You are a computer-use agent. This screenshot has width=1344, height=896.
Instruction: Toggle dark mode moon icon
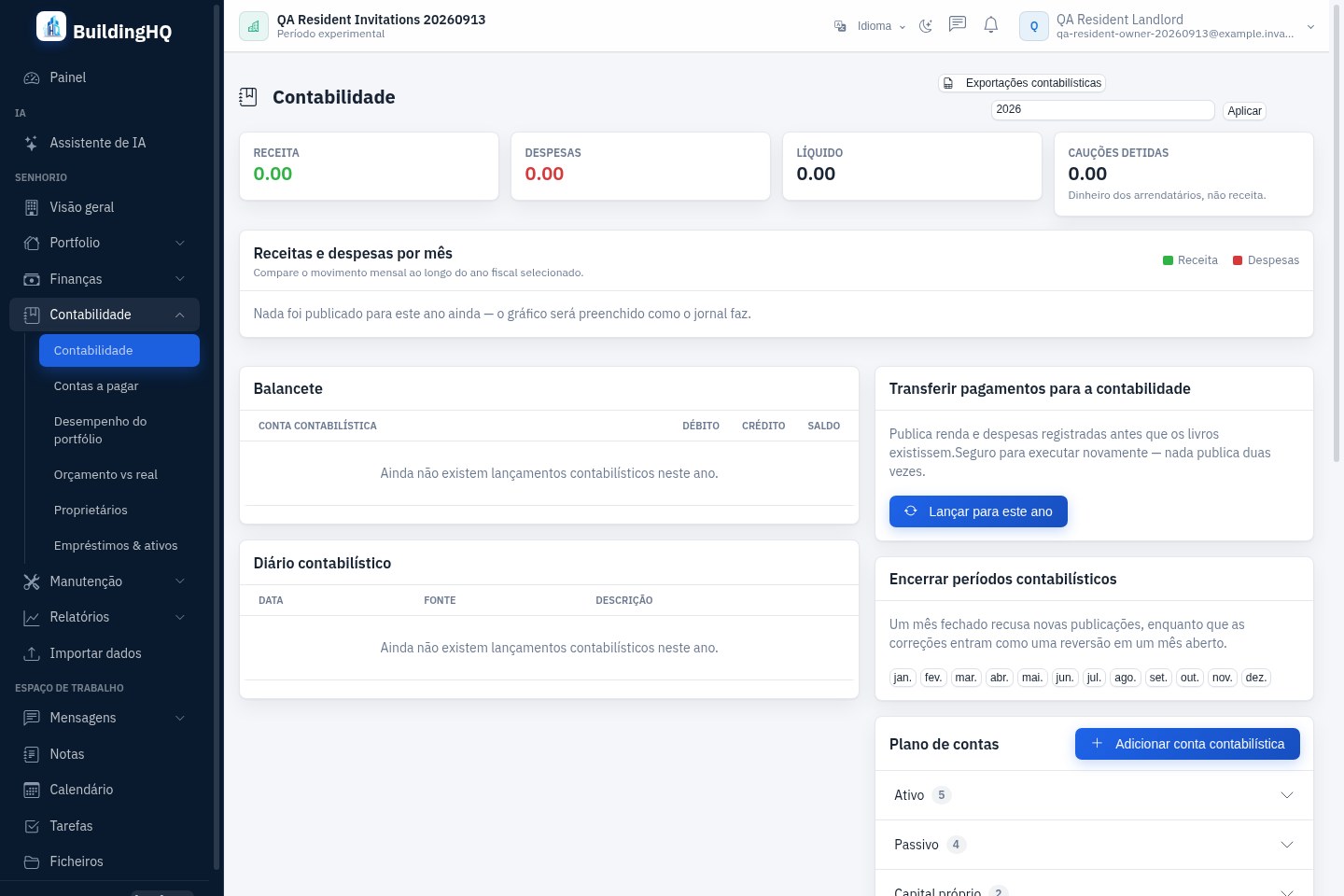926,26
